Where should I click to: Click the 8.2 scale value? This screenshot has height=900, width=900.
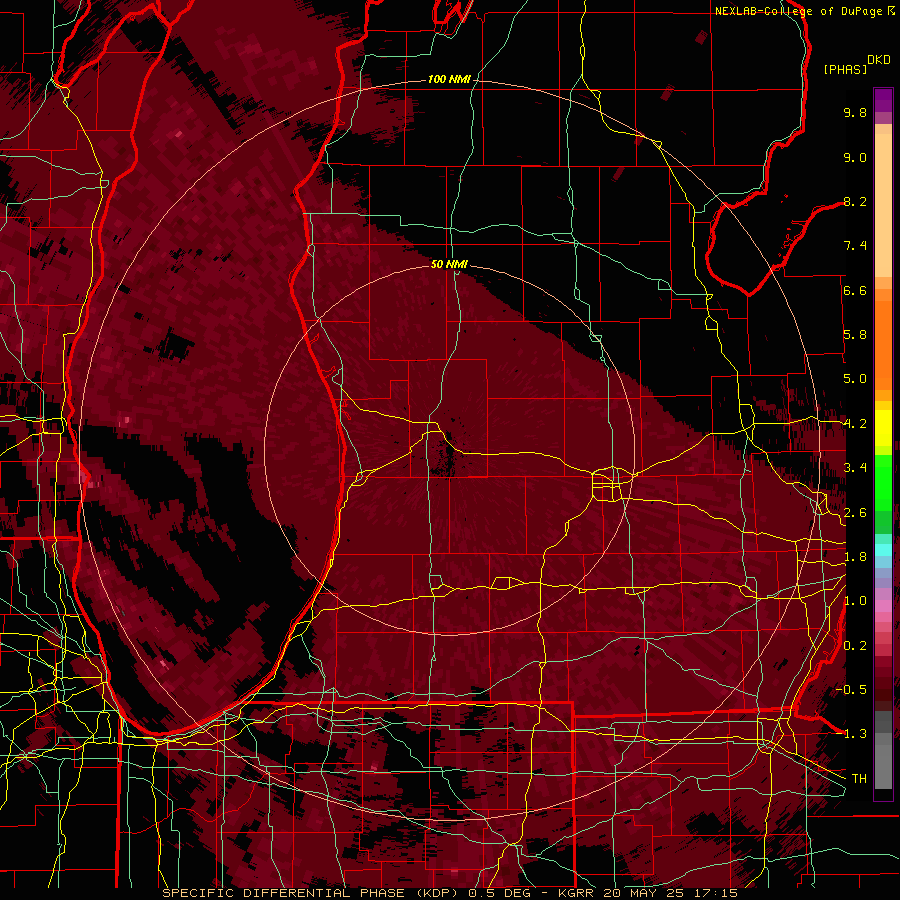[x=855, y=201]
